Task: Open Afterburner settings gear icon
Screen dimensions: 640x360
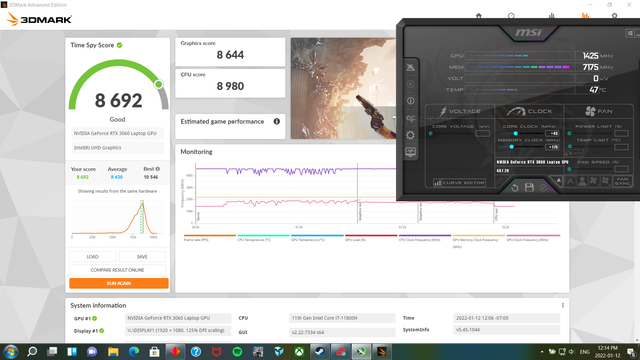Action: pos(411,135)
